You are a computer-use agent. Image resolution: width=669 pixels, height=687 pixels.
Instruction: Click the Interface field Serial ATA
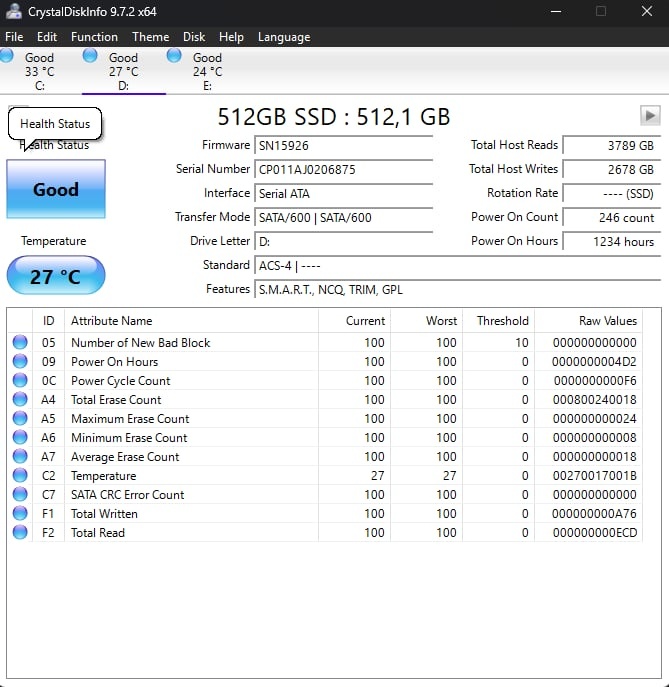pyautogui.click(x=343, y=194)
